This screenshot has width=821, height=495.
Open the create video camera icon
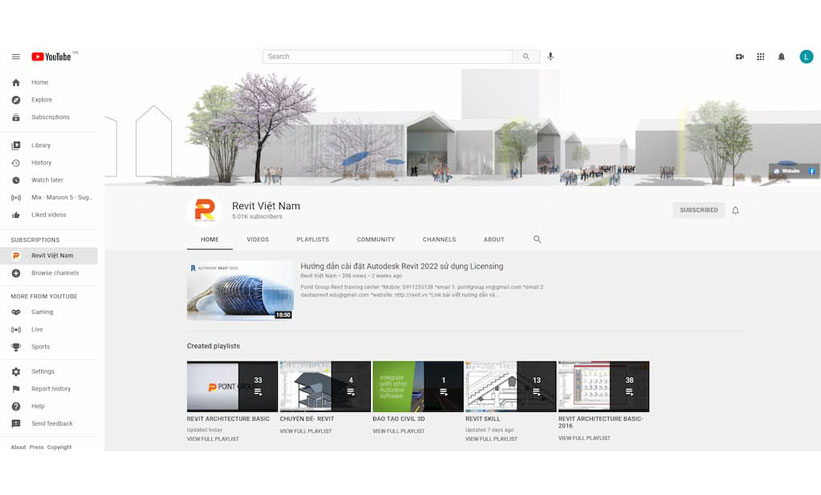pos(740,57)
